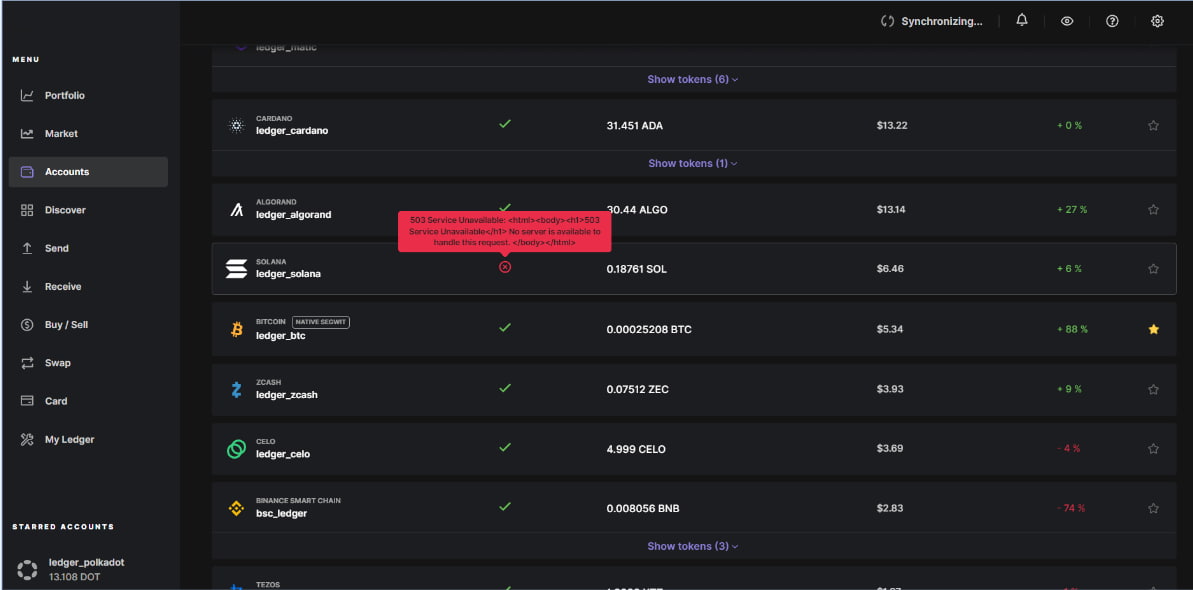Click the Bitcoin coin icon

point(237,329)
